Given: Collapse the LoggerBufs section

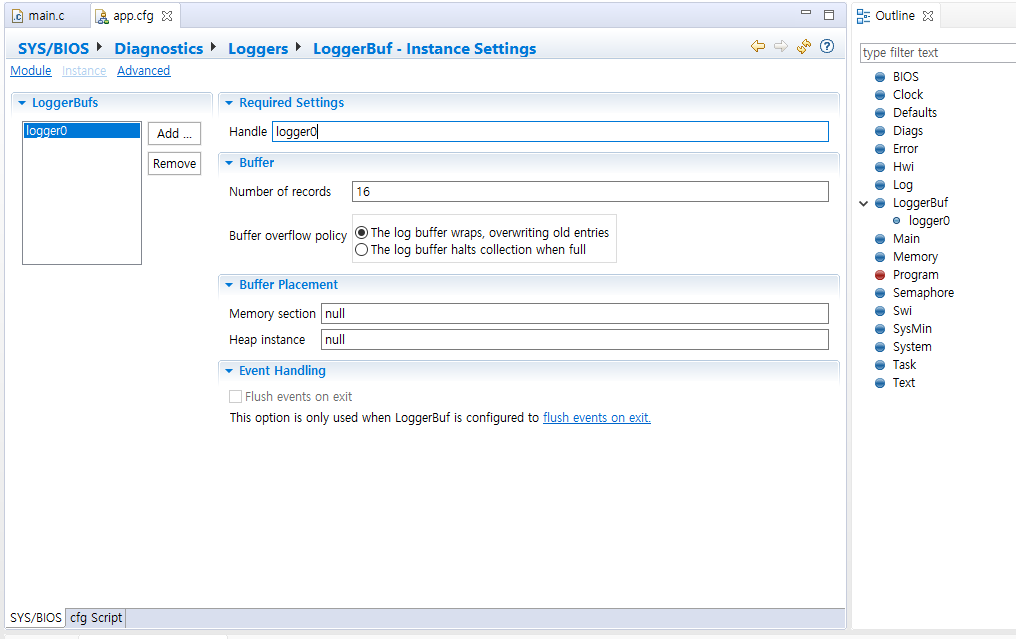Looking at the screenshot, I should (22, 102).
